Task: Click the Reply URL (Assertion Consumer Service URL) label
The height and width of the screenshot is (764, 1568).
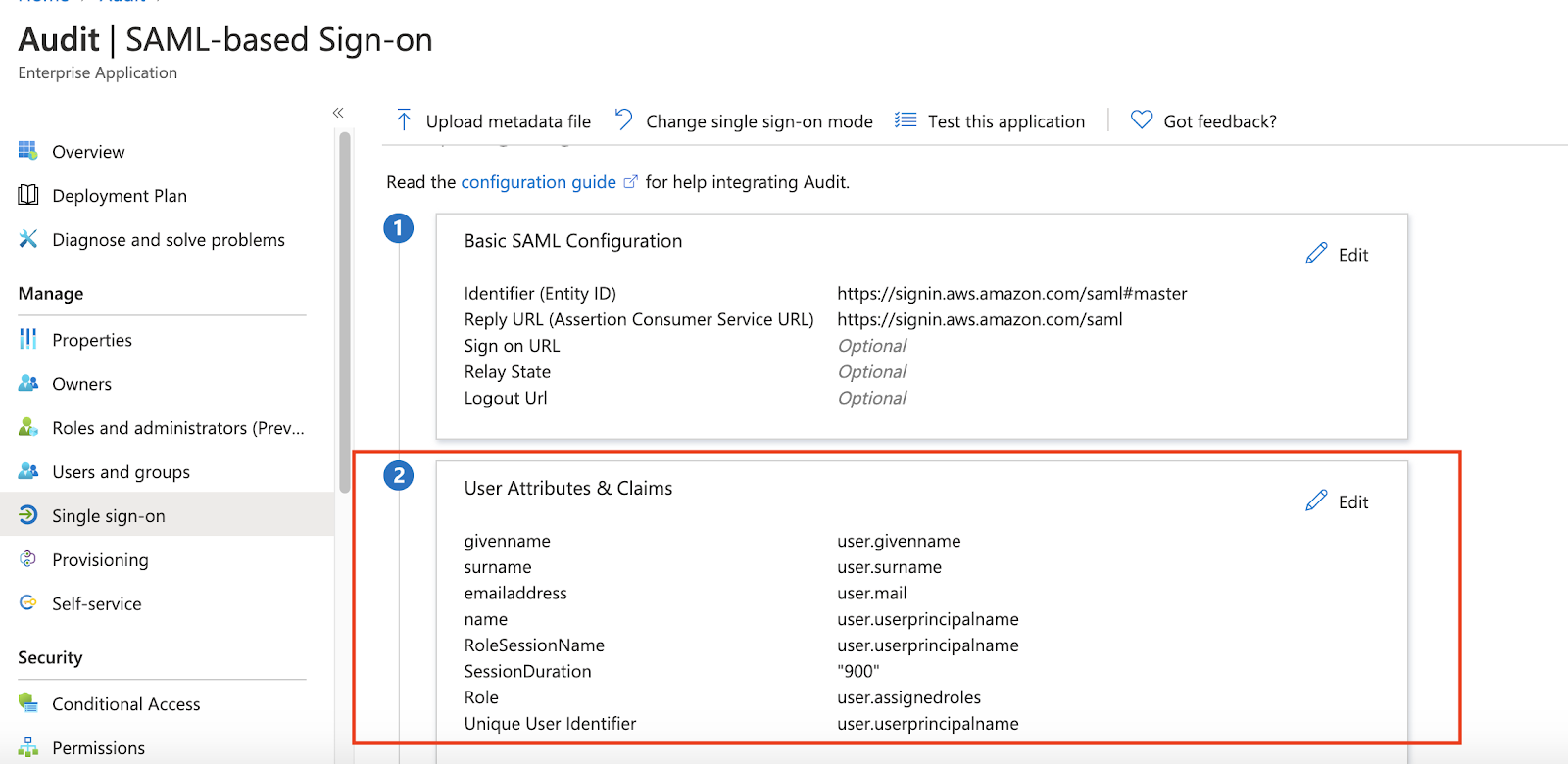Action: point(639,319)
